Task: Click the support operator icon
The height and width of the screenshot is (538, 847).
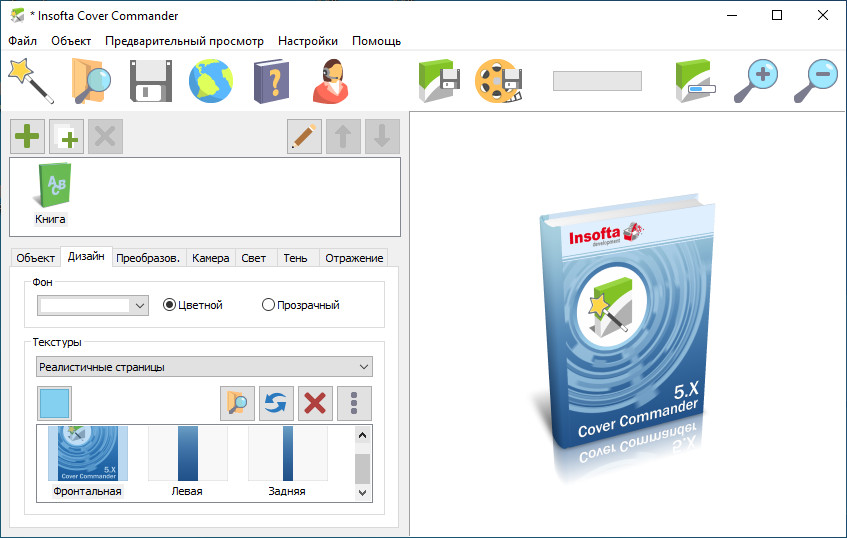Action: click(x=331, y=81)
